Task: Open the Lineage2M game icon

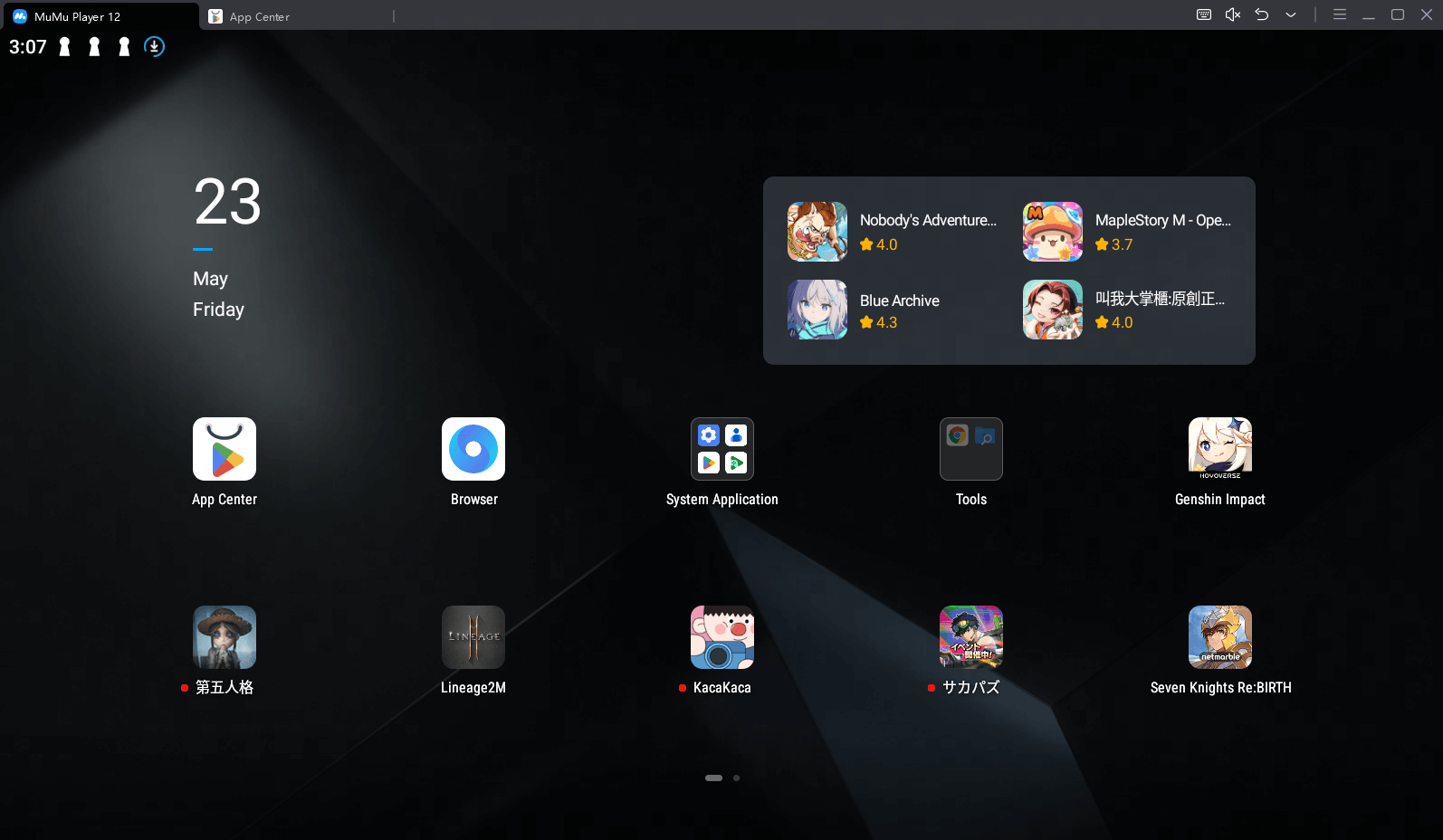Action: 473,637
